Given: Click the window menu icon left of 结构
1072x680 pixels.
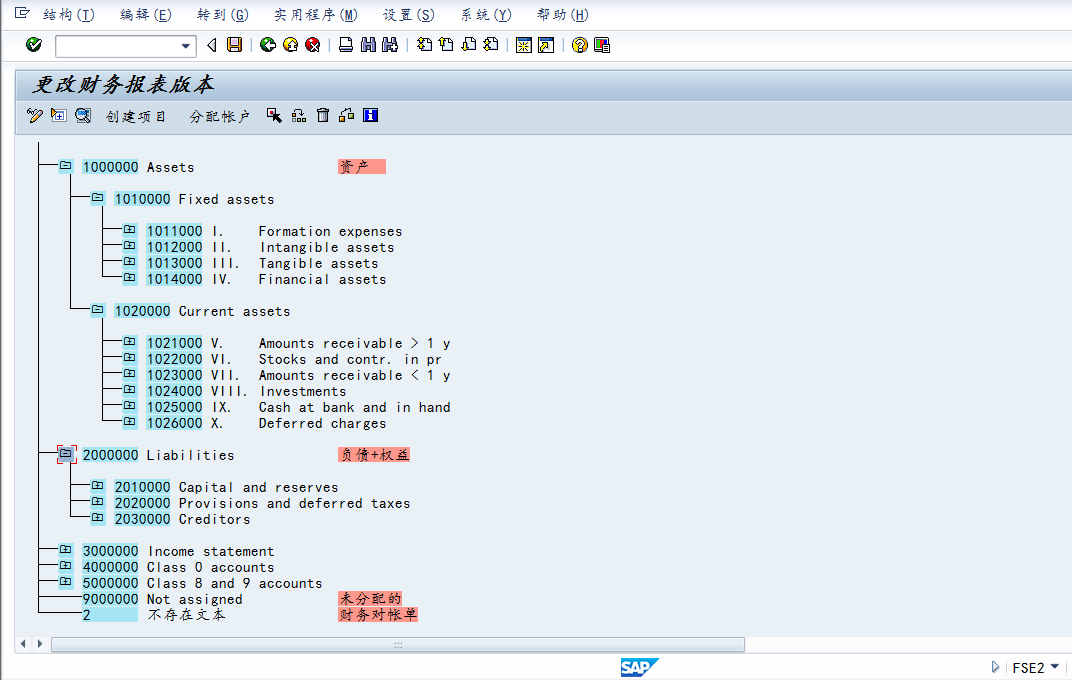Looking at the screenshot, I should [x=22, y=13].
